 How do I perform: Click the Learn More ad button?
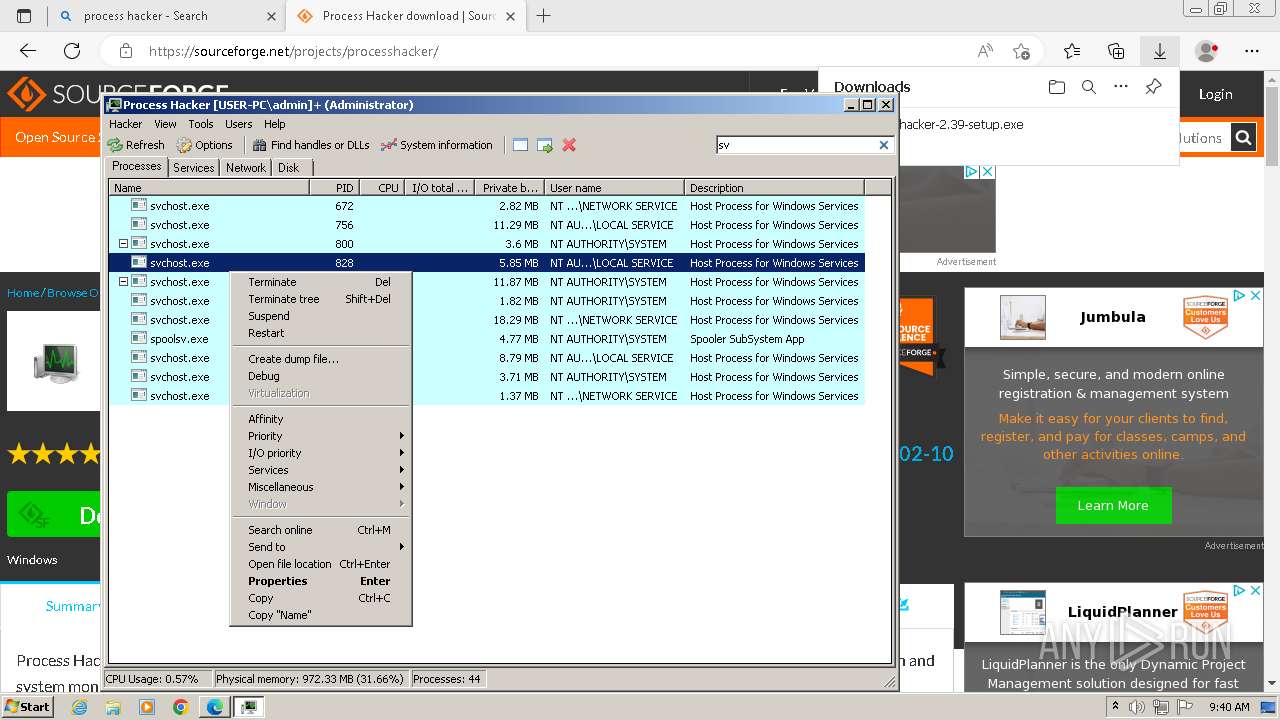pyautogui.click(x=1112, y=505)
